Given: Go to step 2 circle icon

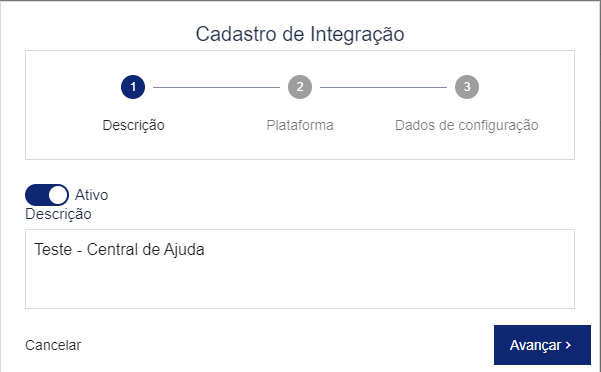Looking at the screenshot, I should click(x=300, y=87).
